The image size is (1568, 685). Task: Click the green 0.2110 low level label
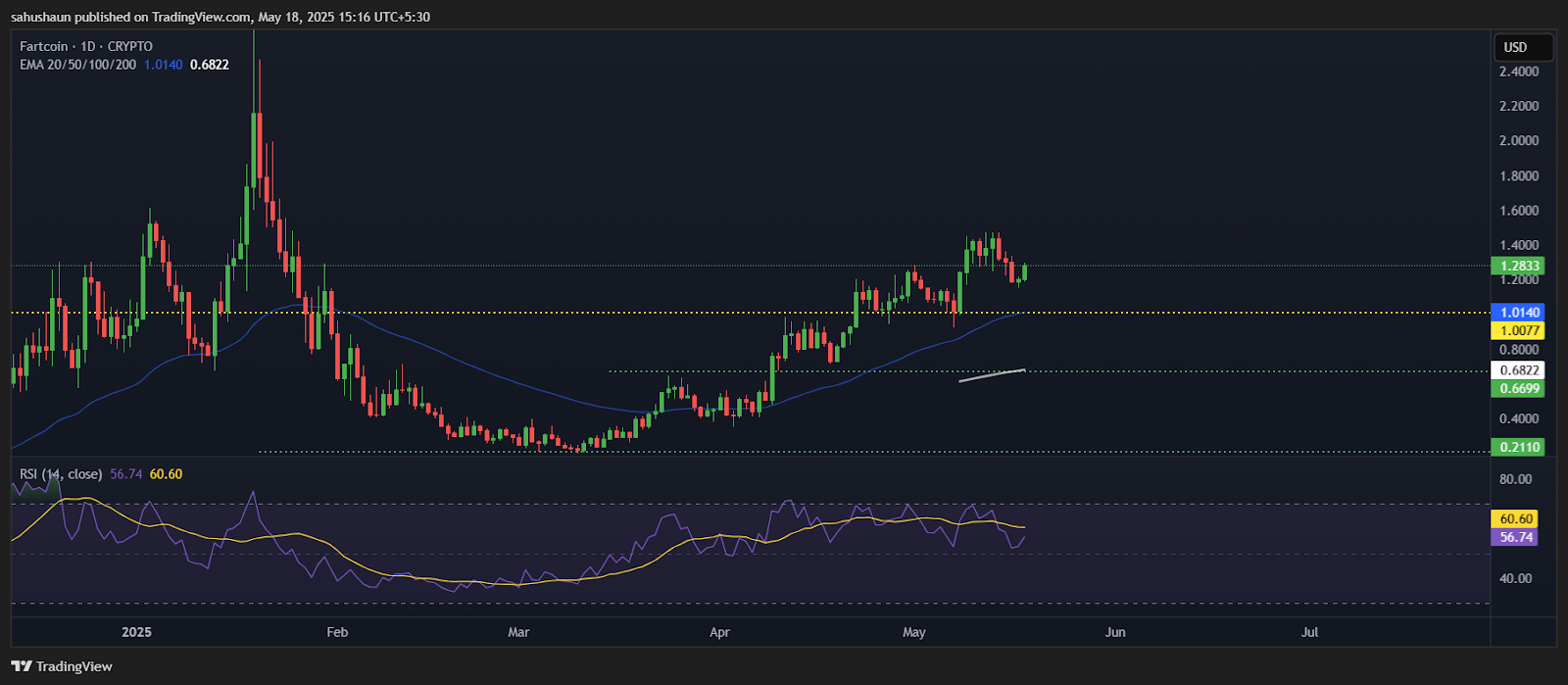(1517, 447)
